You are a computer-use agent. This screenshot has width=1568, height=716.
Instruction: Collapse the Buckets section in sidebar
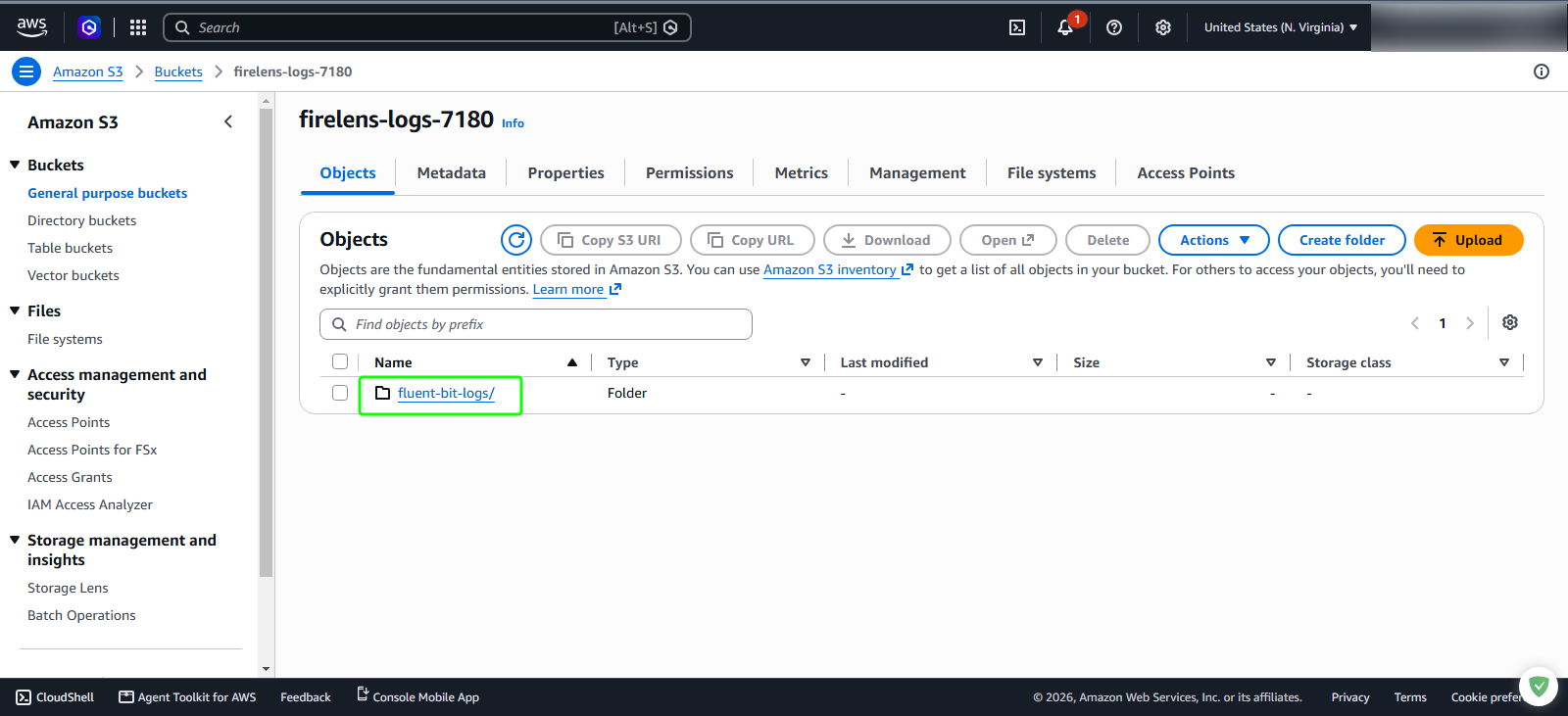(15, 165)
